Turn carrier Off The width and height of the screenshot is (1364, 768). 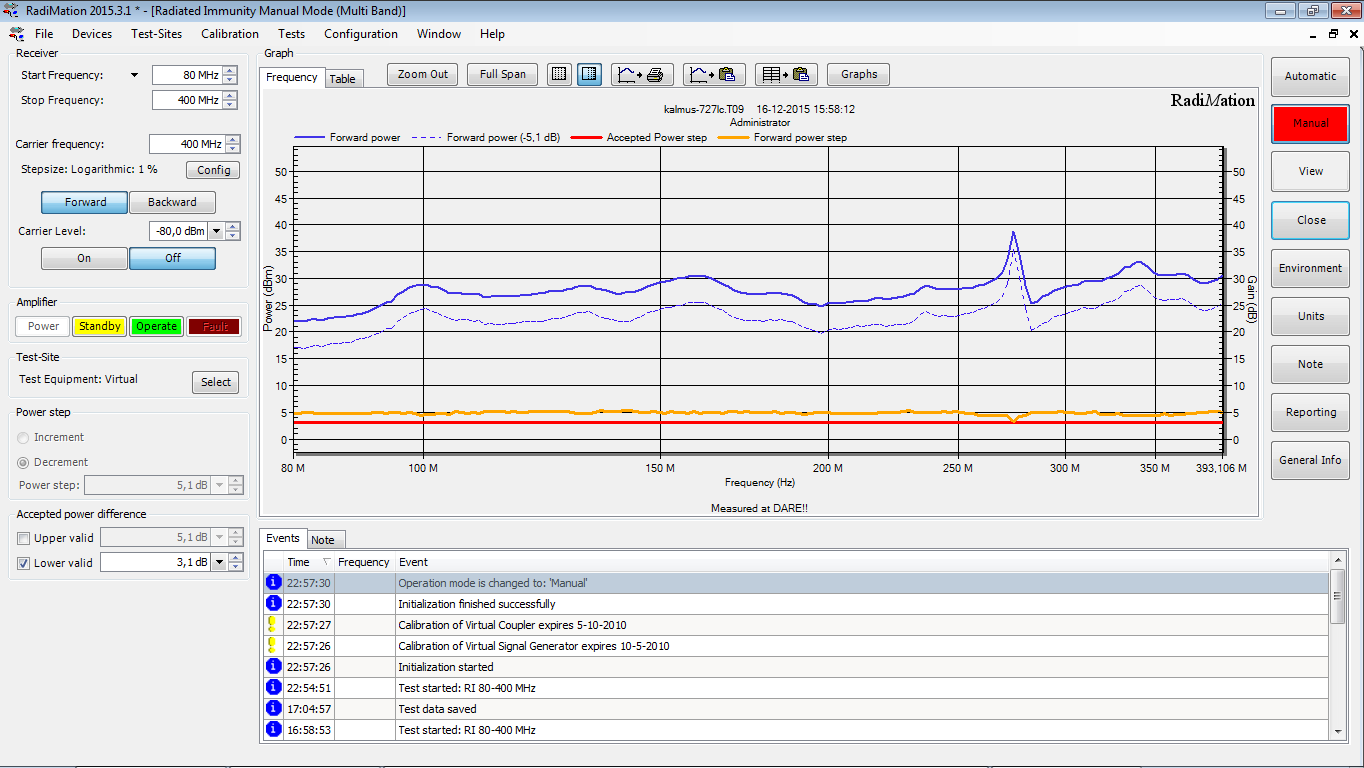click(x=172, y=258)
